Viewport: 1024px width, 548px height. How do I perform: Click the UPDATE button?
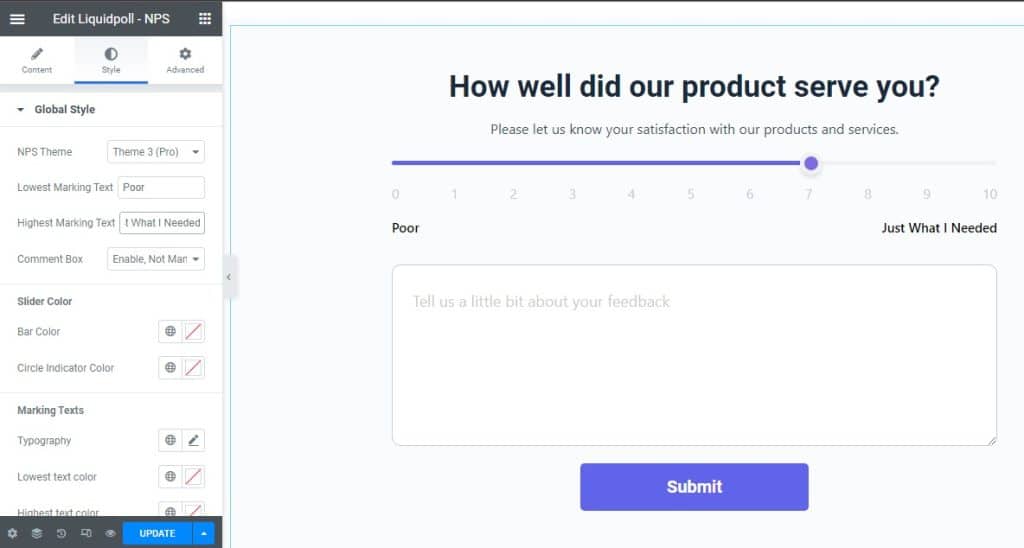(x=157, y=533)
